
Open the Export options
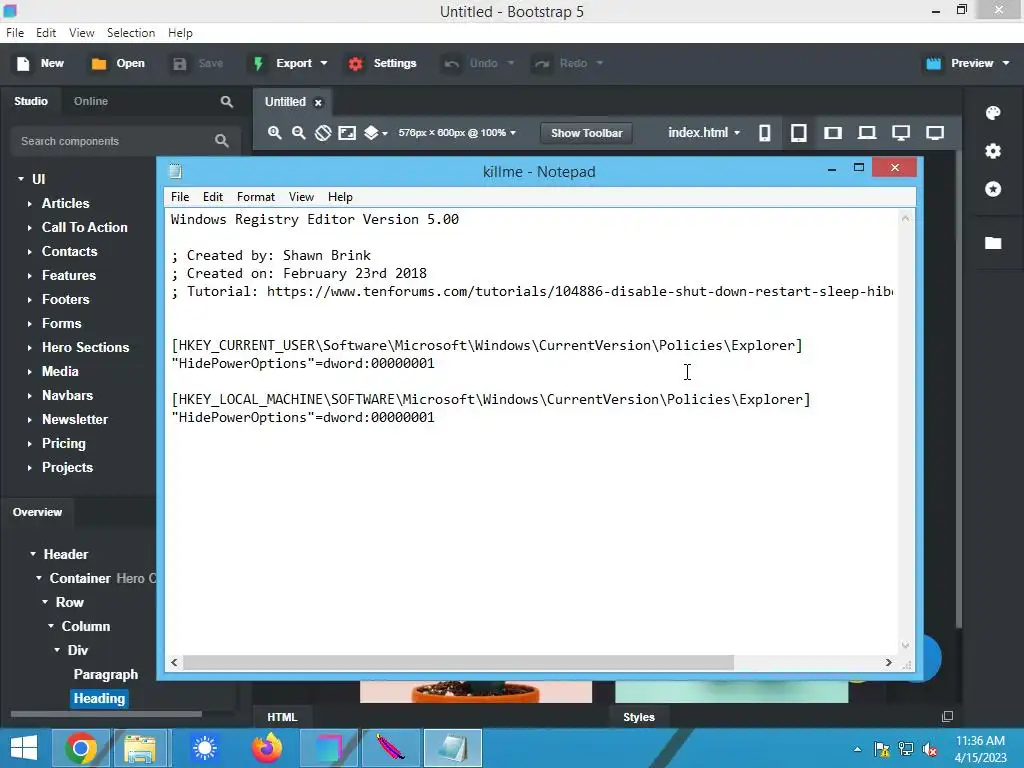click(290, 63)
